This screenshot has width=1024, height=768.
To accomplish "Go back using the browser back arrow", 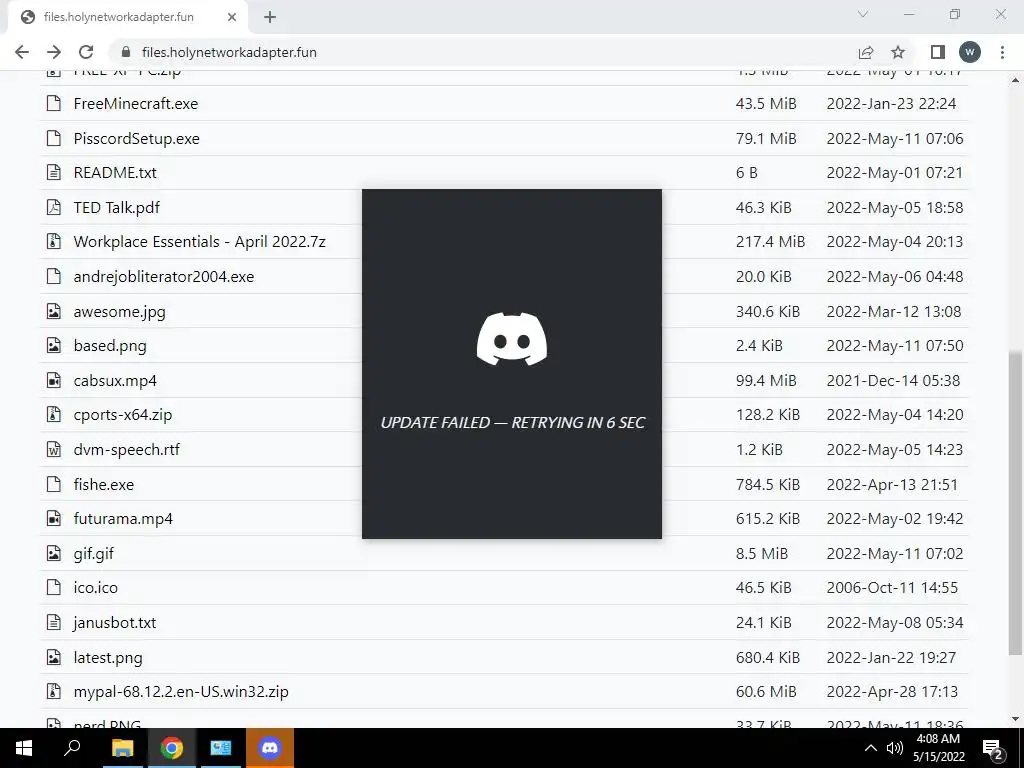I will pos(22,52).
